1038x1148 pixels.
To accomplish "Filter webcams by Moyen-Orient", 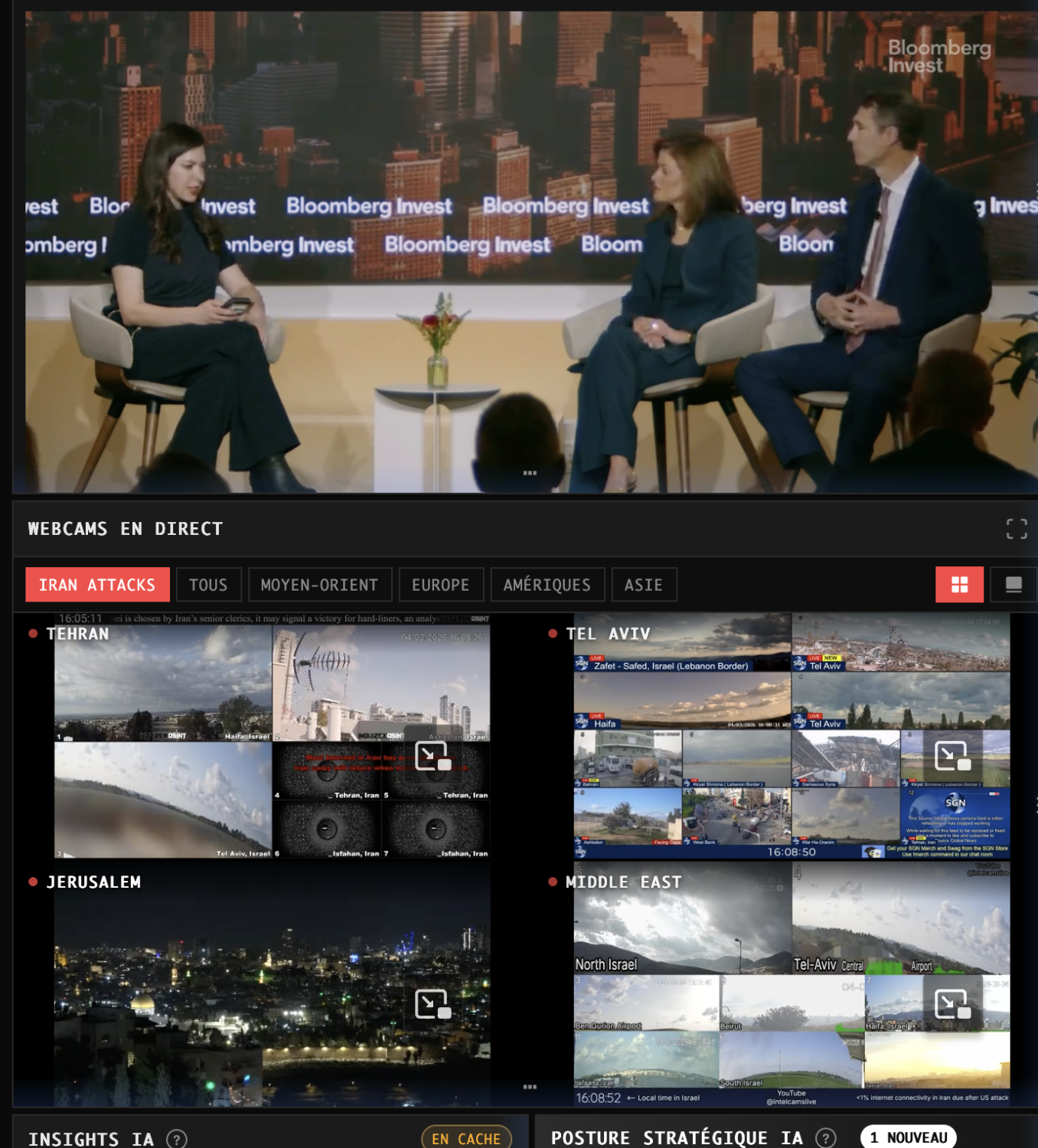I will coord(319,585).
